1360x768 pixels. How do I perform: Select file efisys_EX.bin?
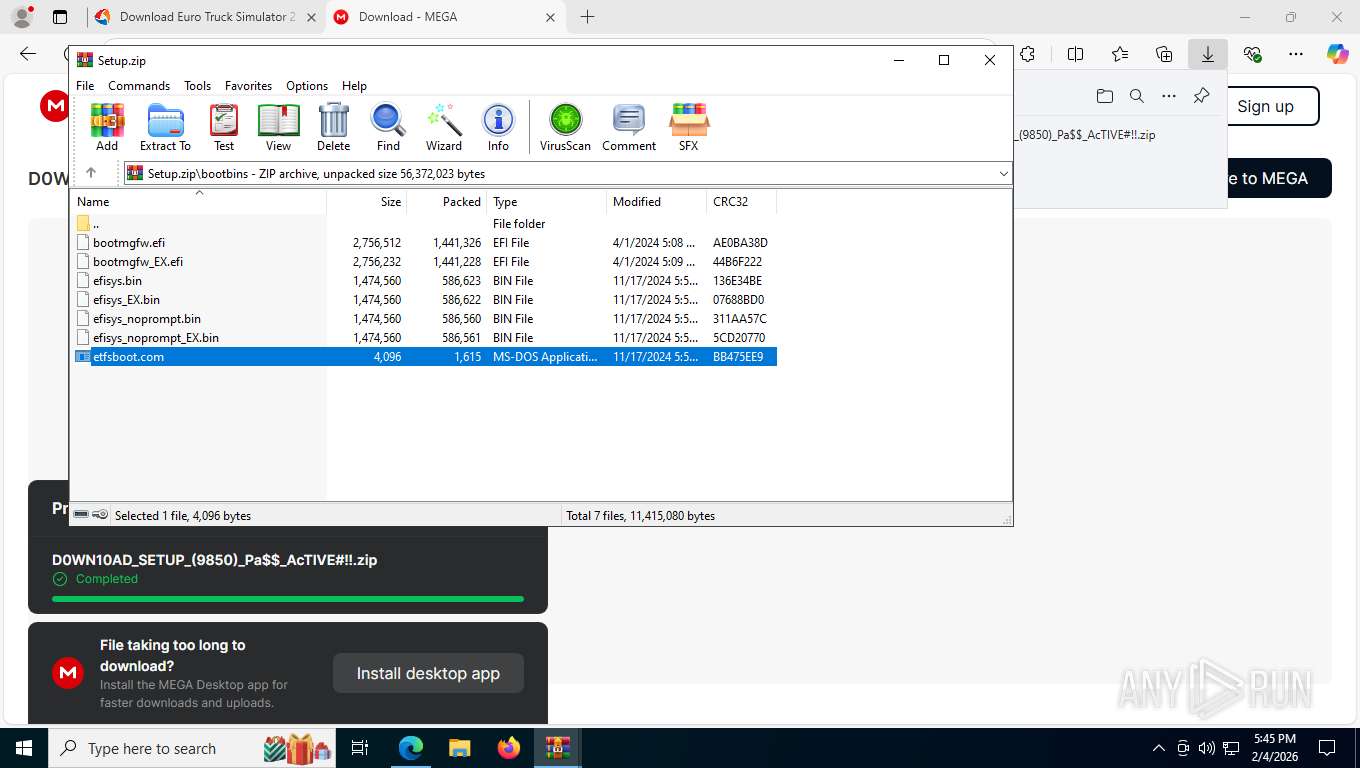click(x=126, y=300)
